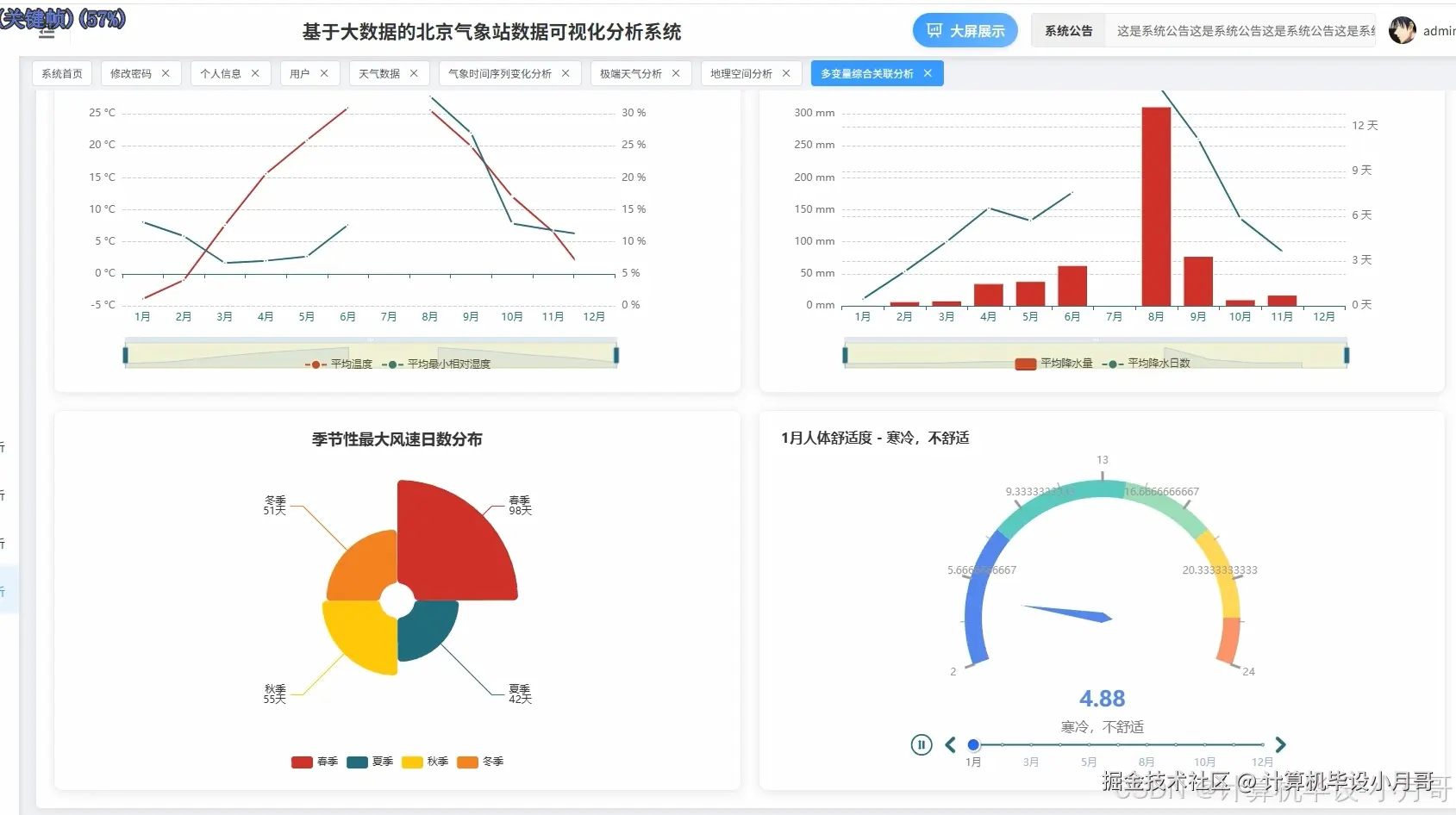Viewport: 1456px width, 815px height.
Task: Open the 个人信息 tab
Action: click(x=221, y=73)
